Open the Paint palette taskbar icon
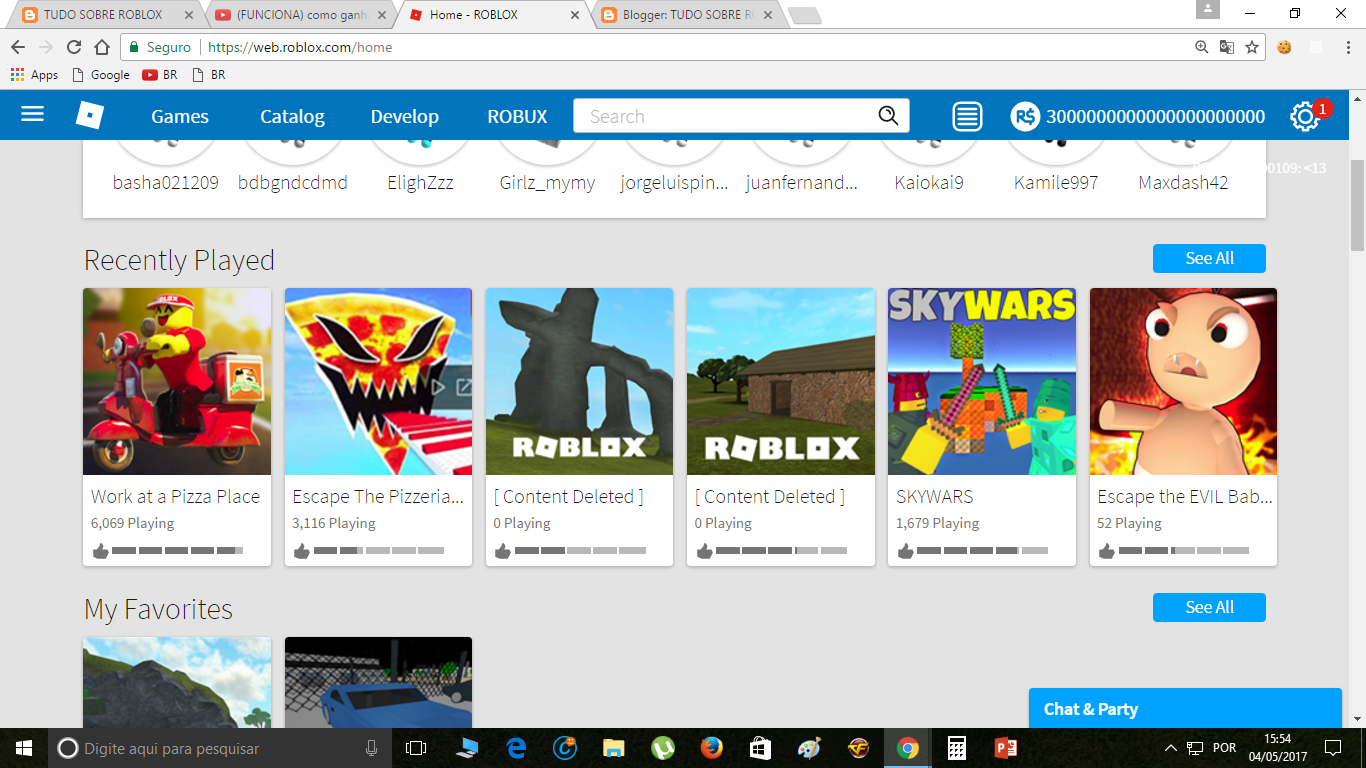 point(809,748)
